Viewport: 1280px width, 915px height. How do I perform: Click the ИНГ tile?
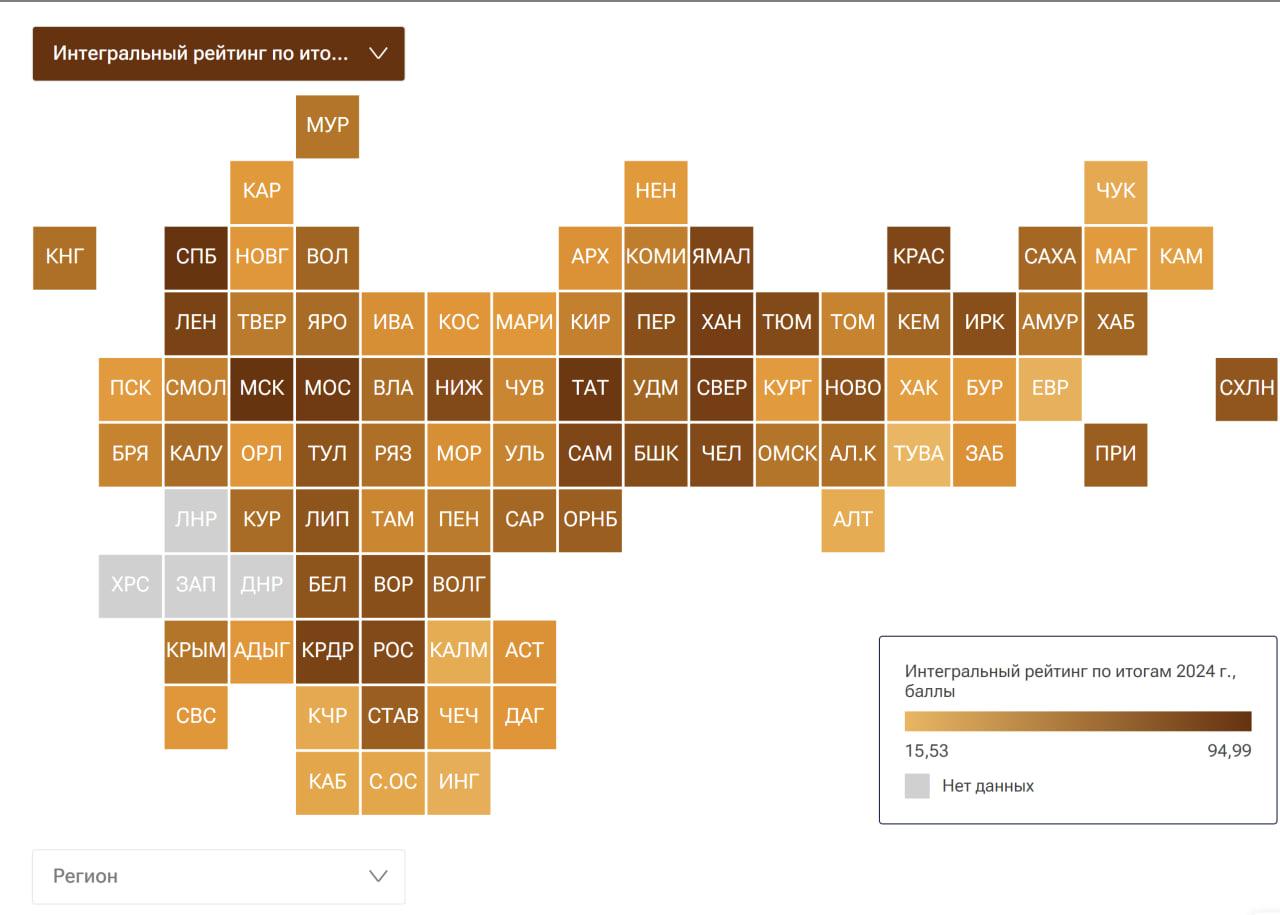point(459,782)
